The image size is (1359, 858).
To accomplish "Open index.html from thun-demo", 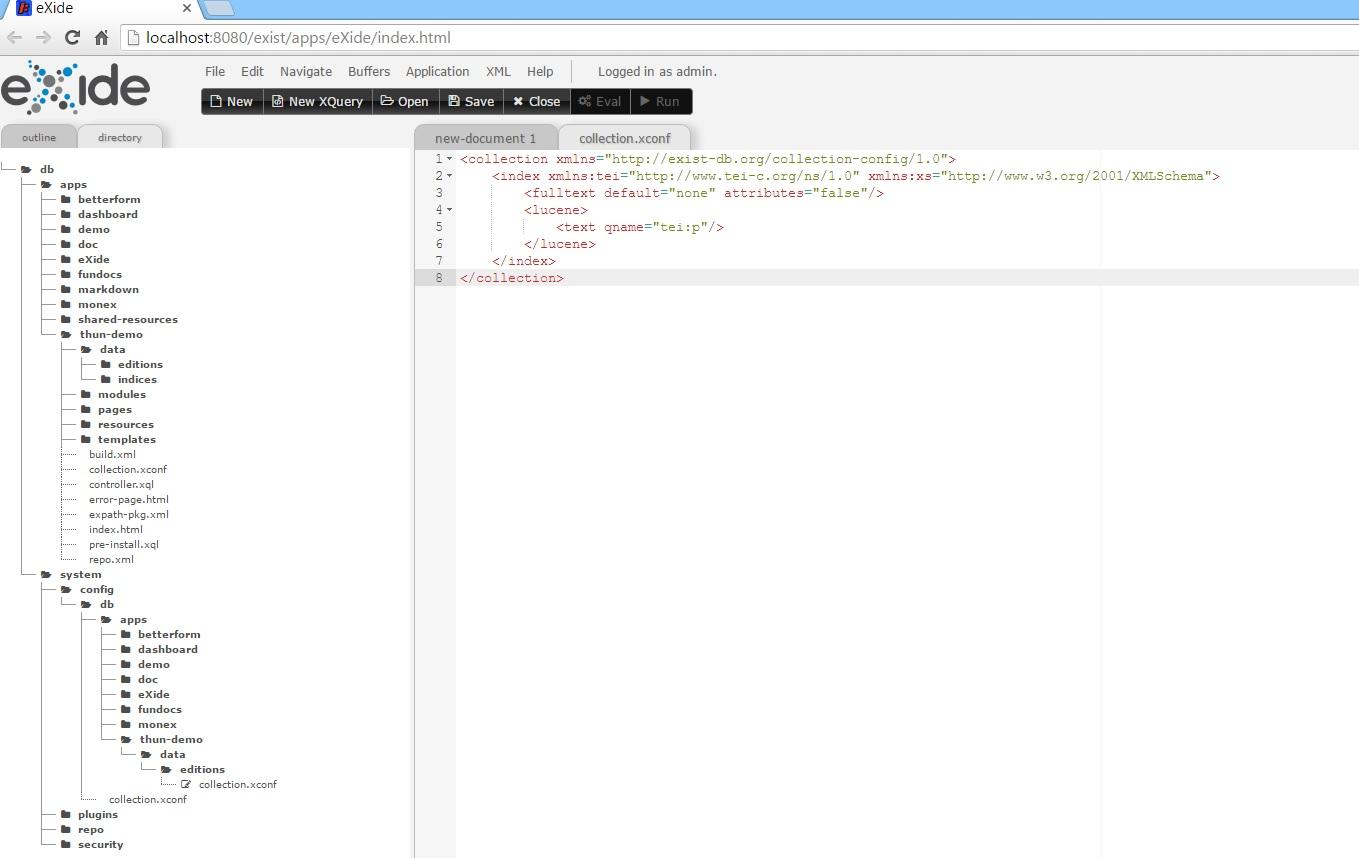I will 115,529.
